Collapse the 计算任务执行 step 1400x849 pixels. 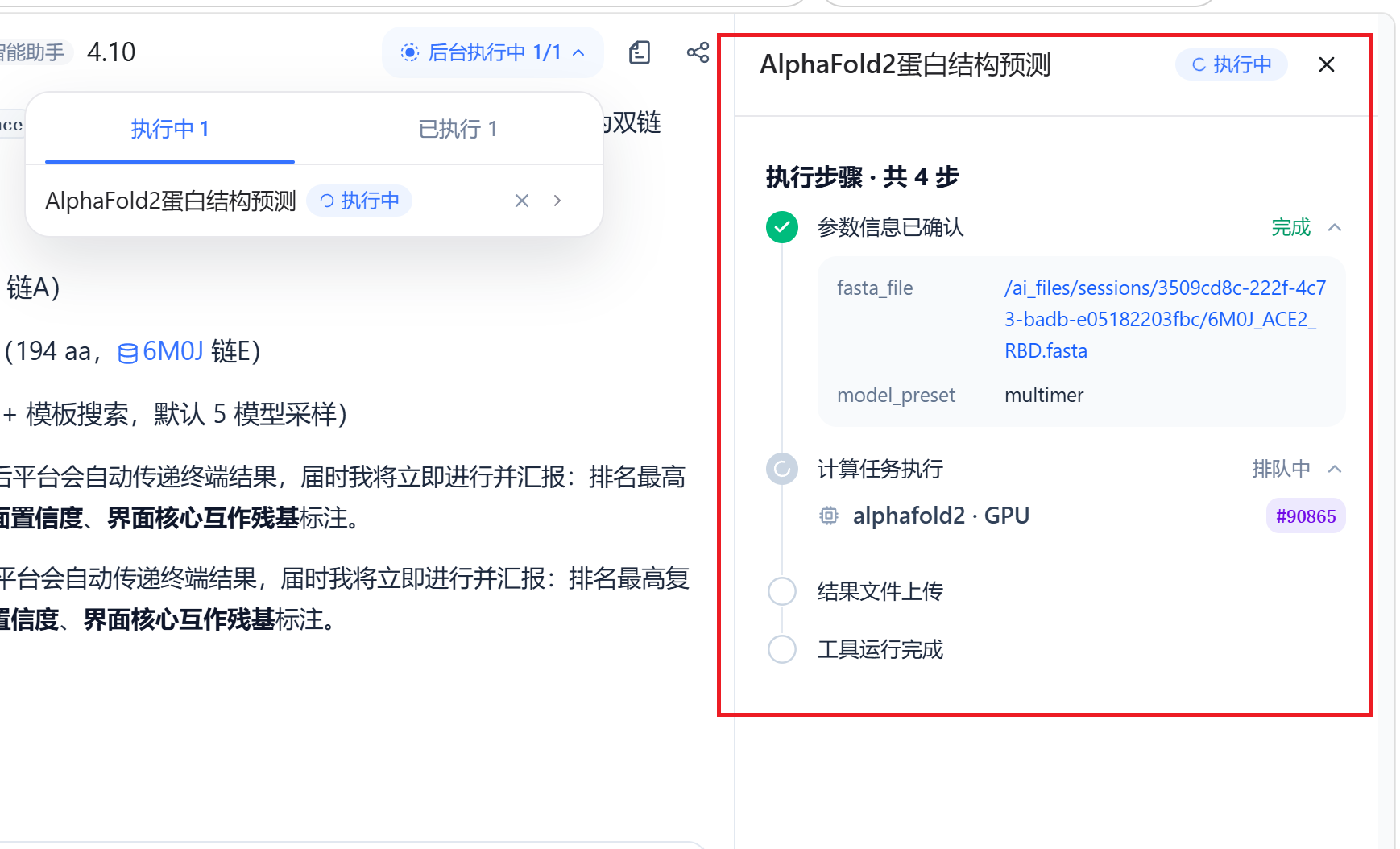(1335, 469)
